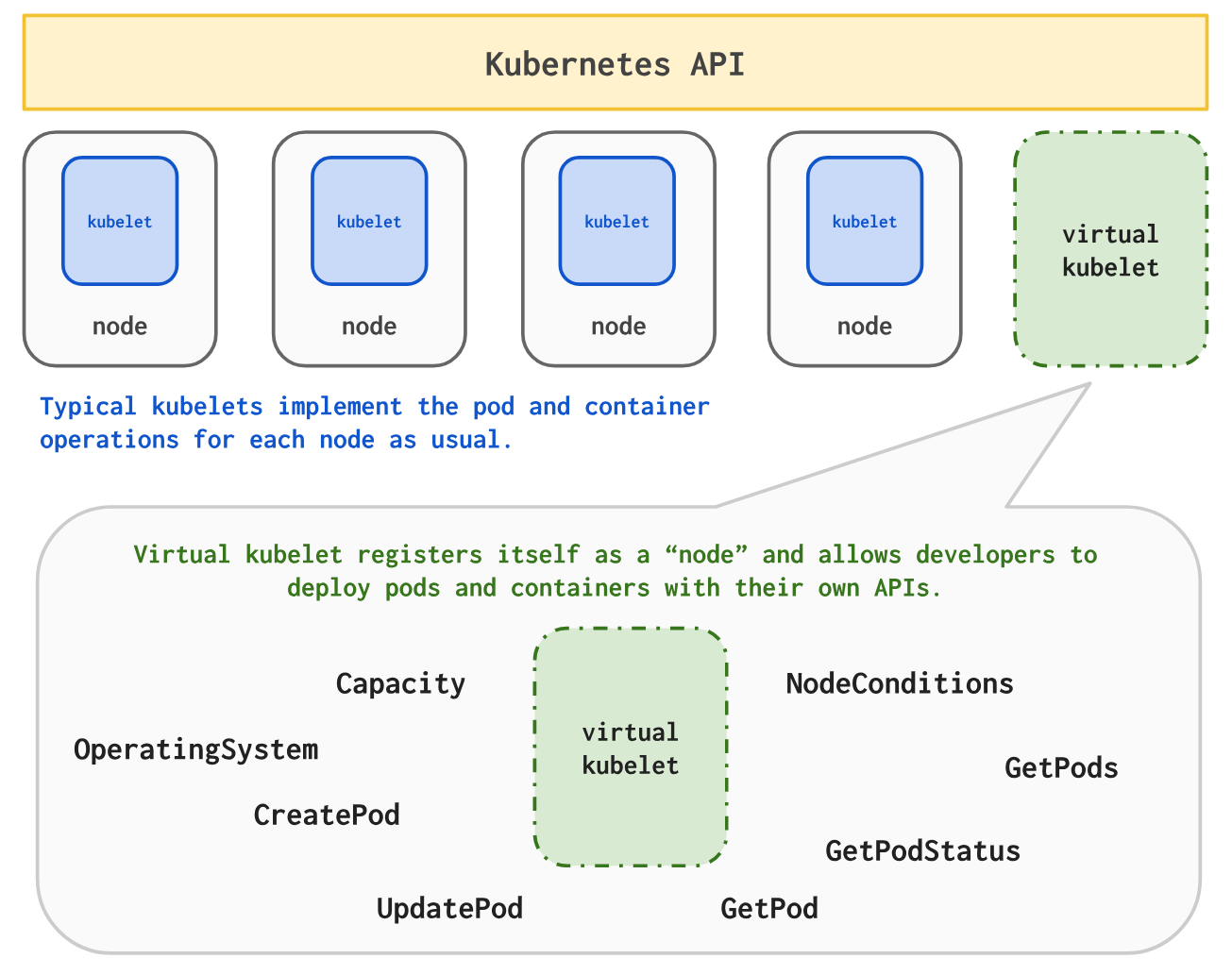Click the UpdatePod operation text

click(449, 907)
